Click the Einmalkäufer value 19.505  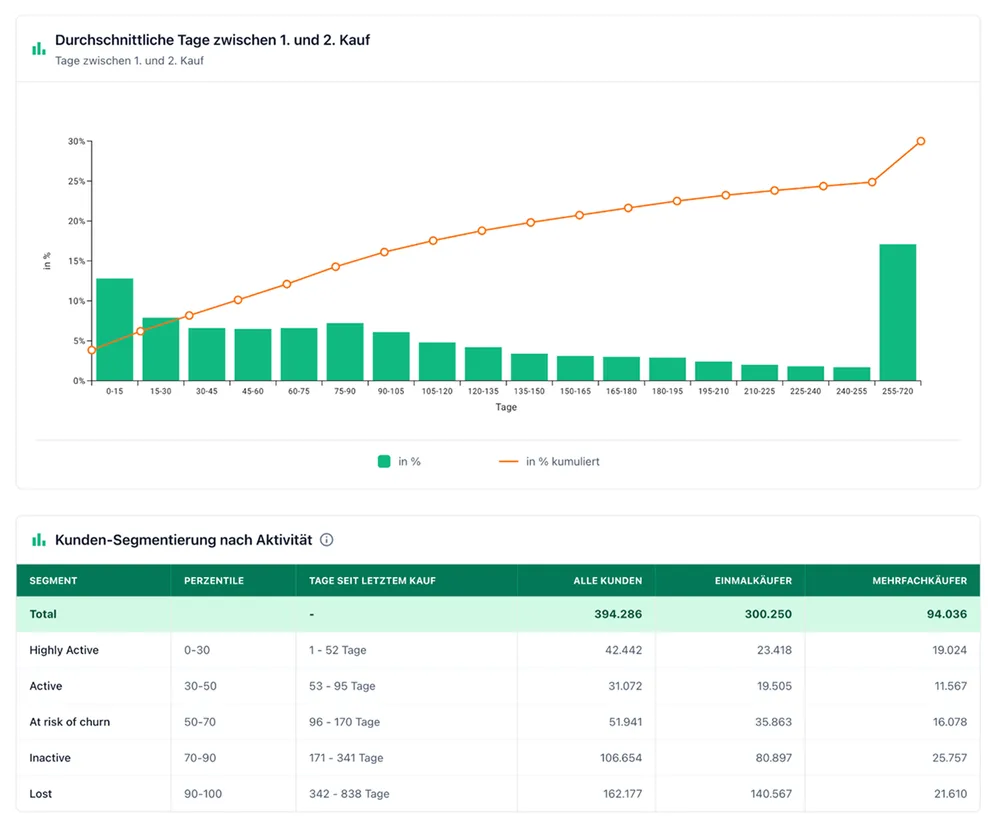[x=774, y=686]
